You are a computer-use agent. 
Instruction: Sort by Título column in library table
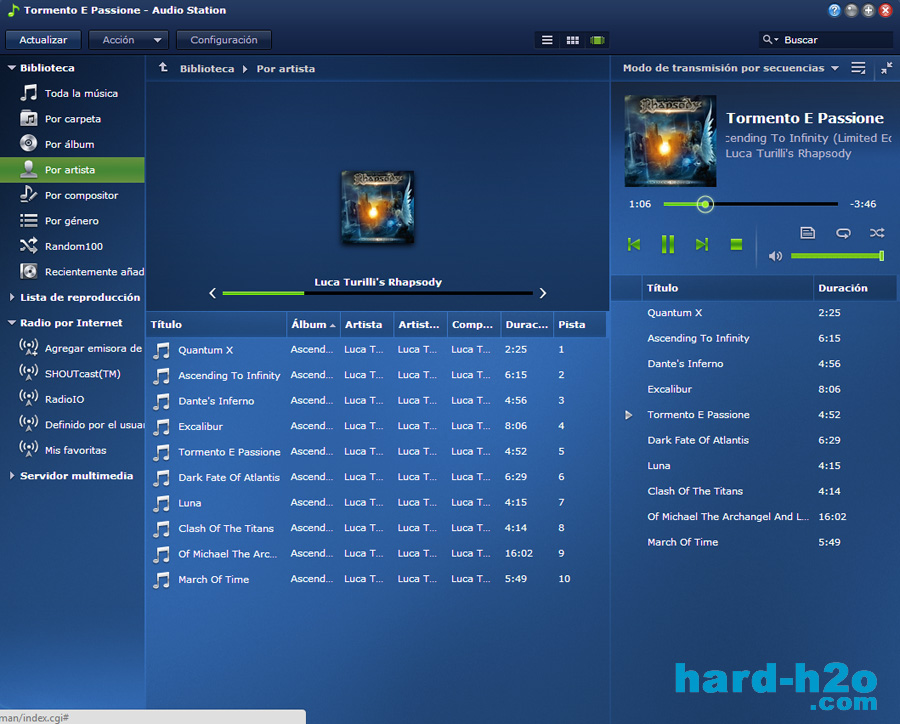pyautogui.click(x=216, y=324)
